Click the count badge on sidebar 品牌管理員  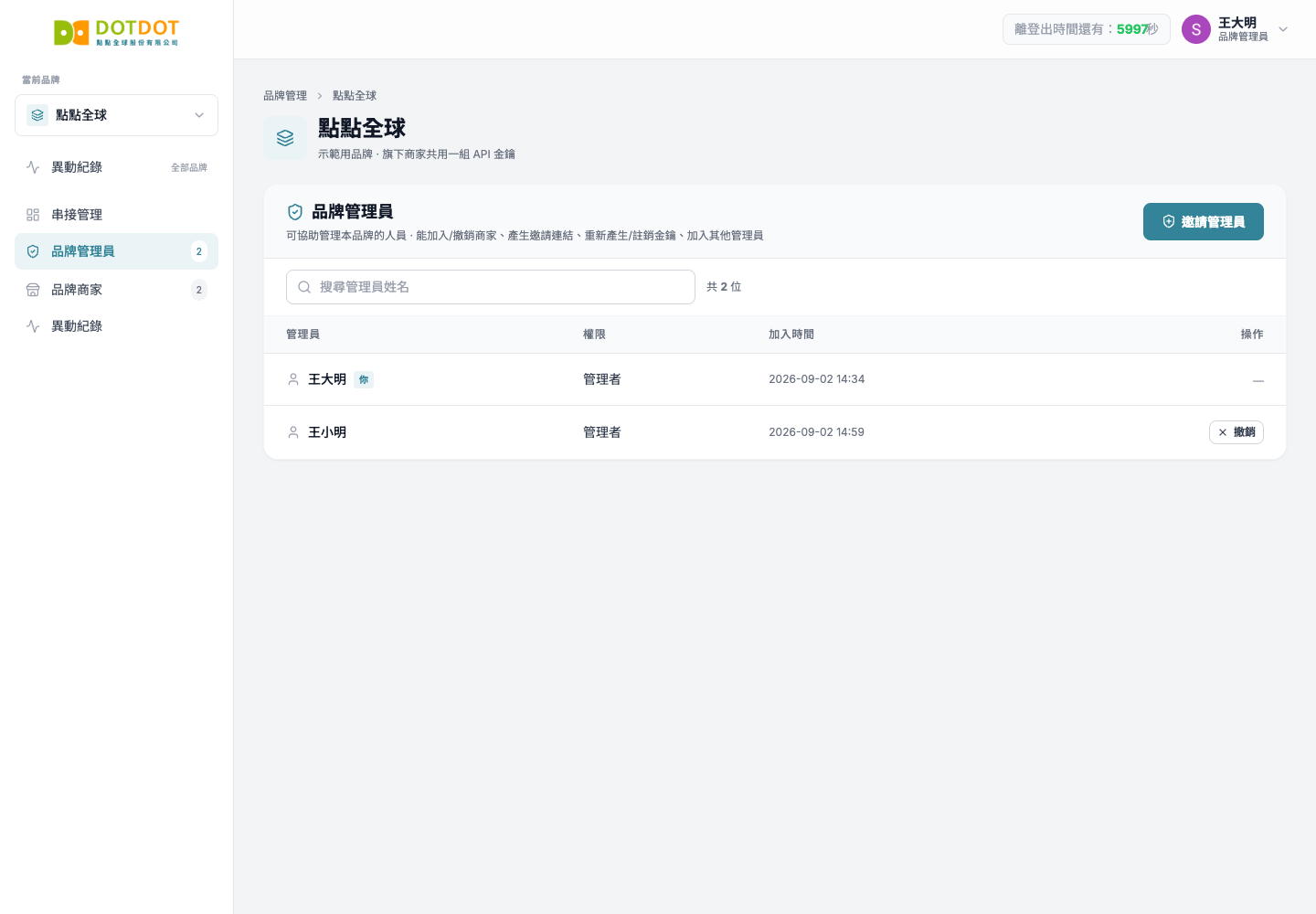tap(199, 251)
